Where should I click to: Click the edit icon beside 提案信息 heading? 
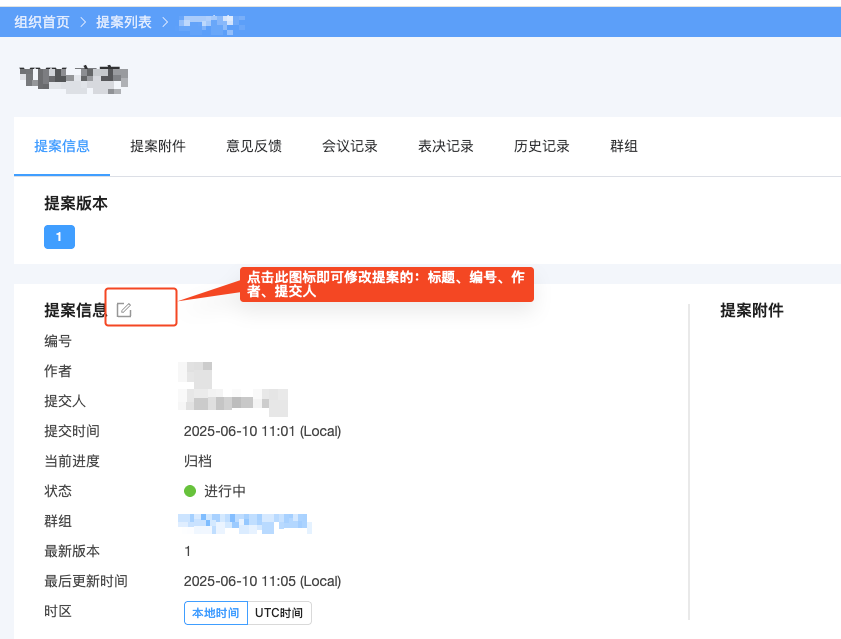tap(124, 310)
